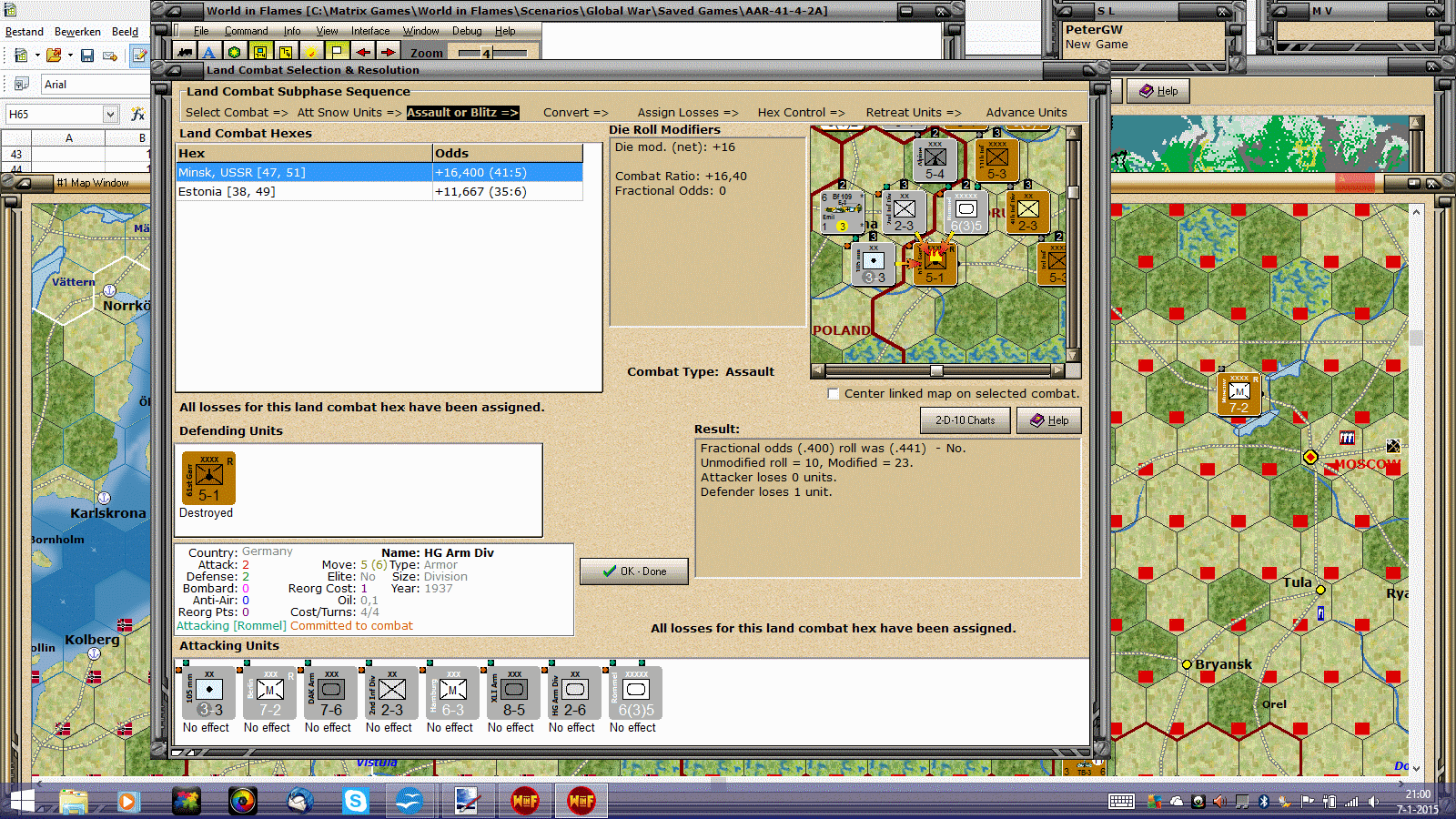Open the Debug menu
The width and height of the screenshot is (1456, 819).
click(467, 31)
